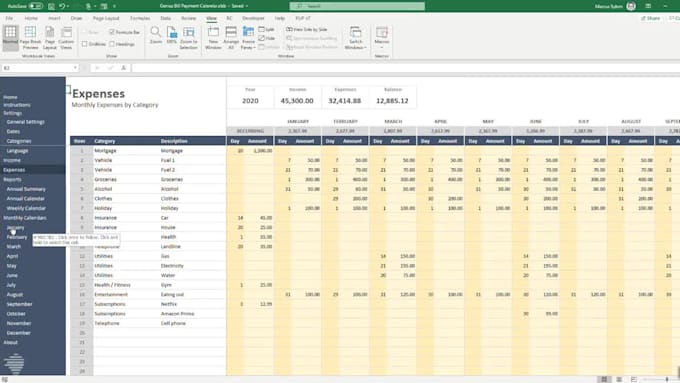Image resolution: width=680 pixels, height=383 pixels.
Task: Select the Year cell 2020
Action: coord(250,101)
